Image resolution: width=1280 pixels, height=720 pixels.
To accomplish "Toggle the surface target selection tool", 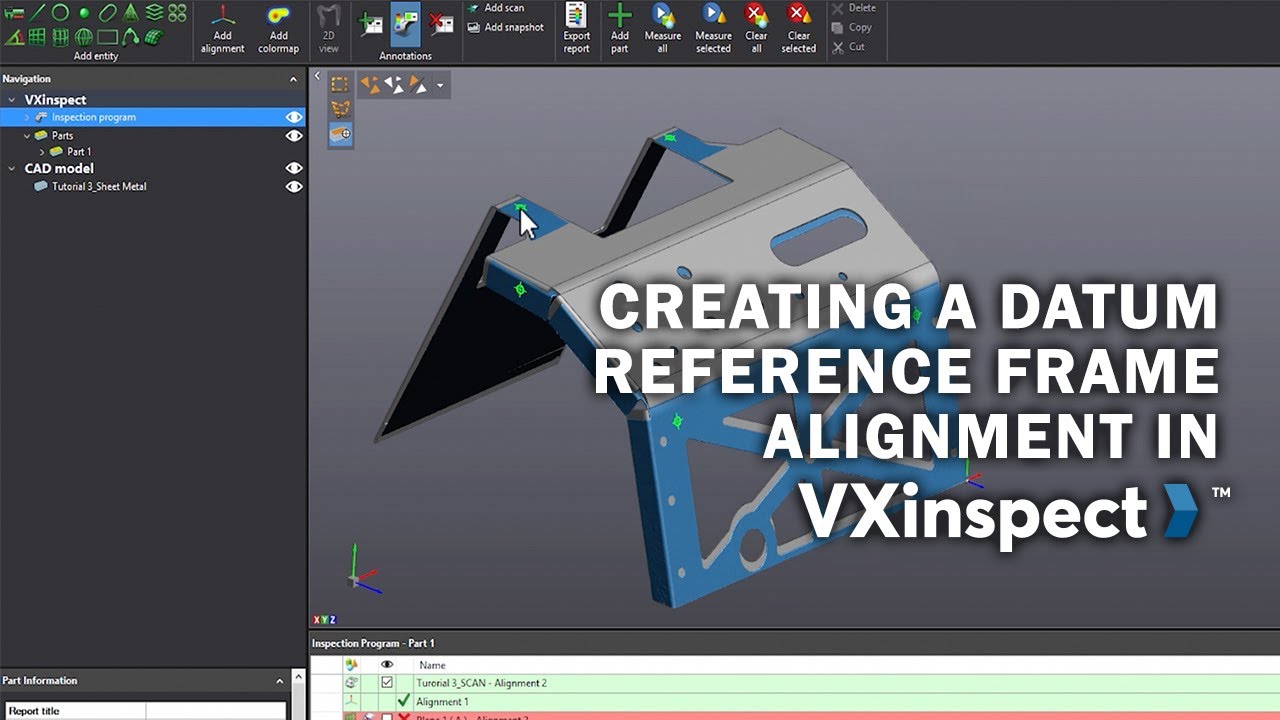I will 340,133.
